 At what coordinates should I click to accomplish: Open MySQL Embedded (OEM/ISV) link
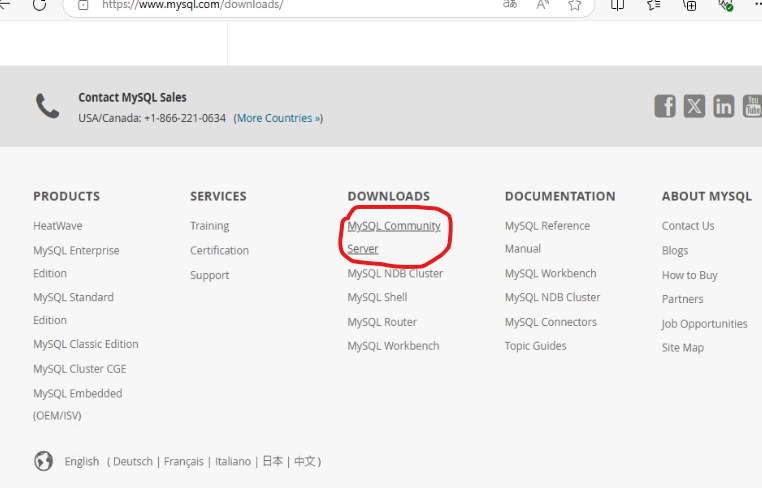pyautogui.click(x=78, y=404)
